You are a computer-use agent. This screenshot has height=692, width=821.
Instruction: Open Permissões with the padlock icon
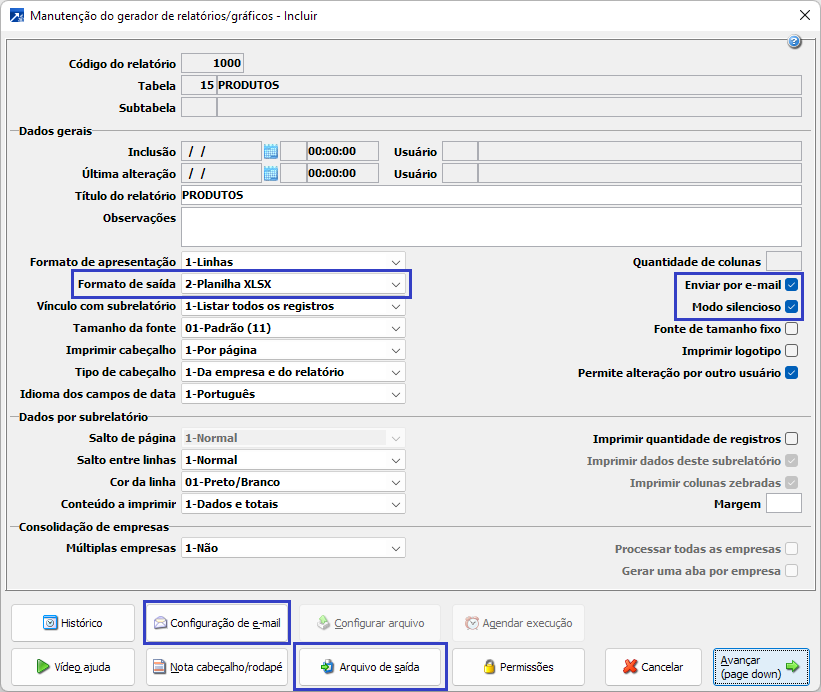click(x=518, y=667)
